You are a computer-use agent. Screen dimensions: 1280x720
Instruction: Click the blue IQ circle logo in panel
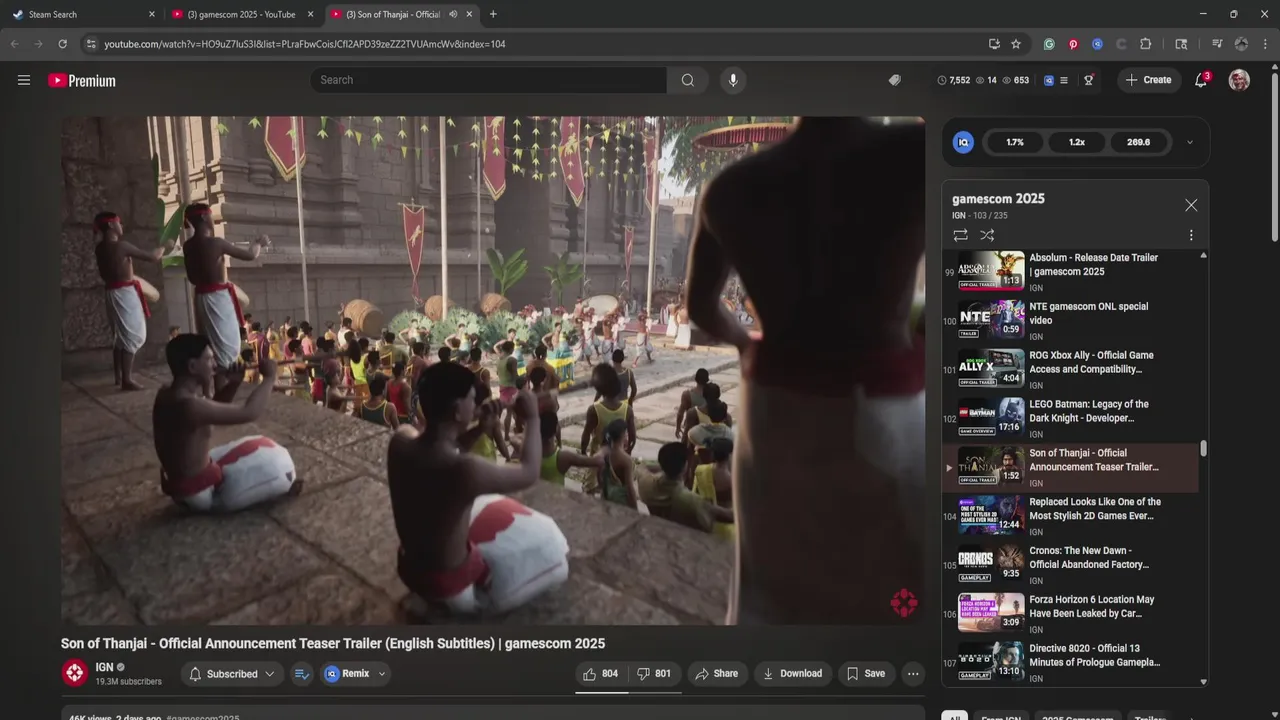click(963, 142)
